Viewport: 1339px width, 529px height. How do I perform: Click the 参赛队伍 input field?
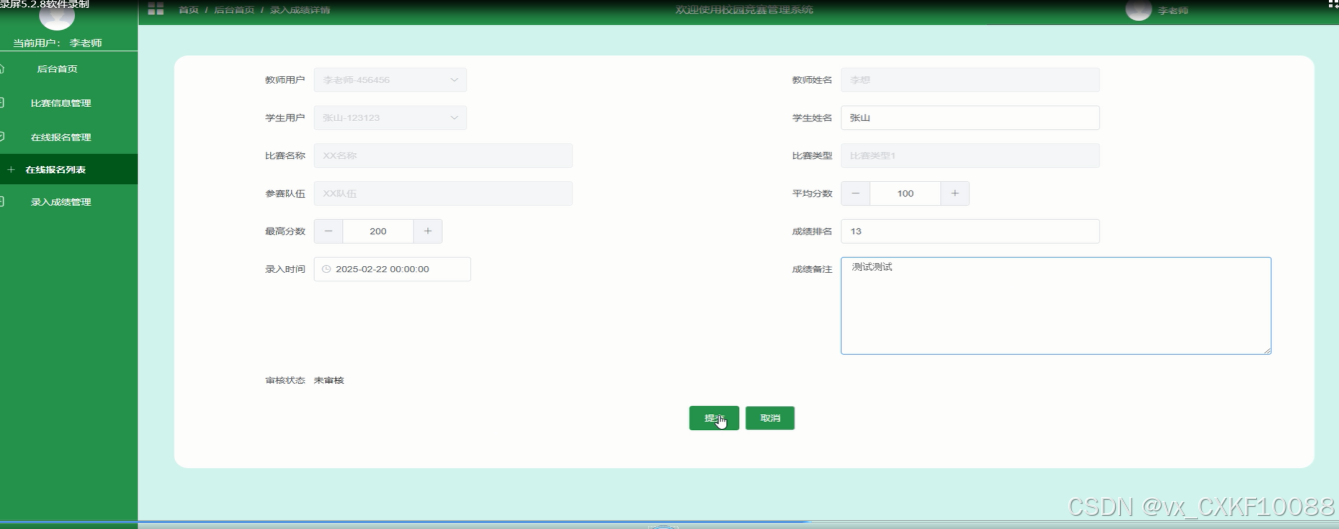(443, 194)
